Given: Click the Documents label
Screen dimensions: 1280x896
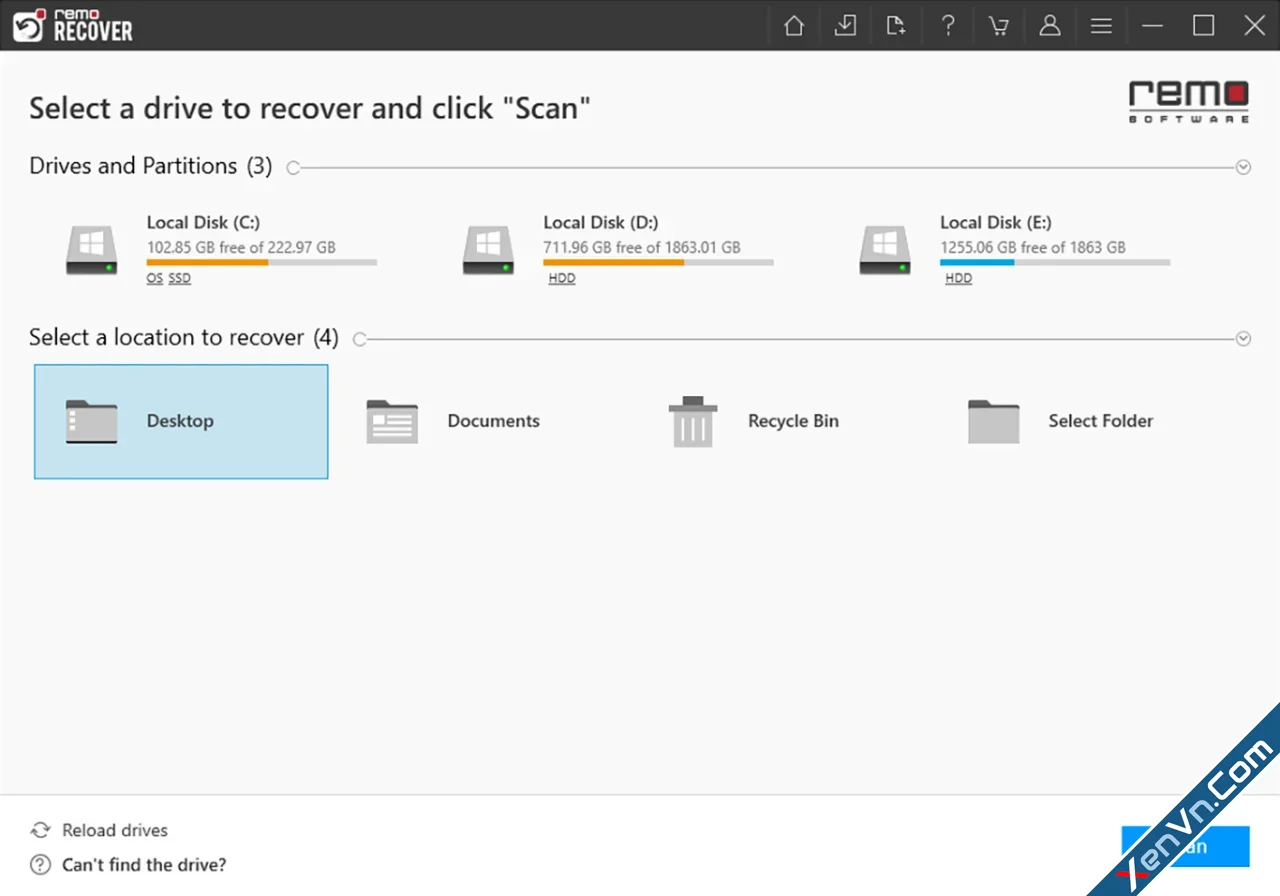Looking at the screenshot, I should pyautogui.click(x=493, y=421).
